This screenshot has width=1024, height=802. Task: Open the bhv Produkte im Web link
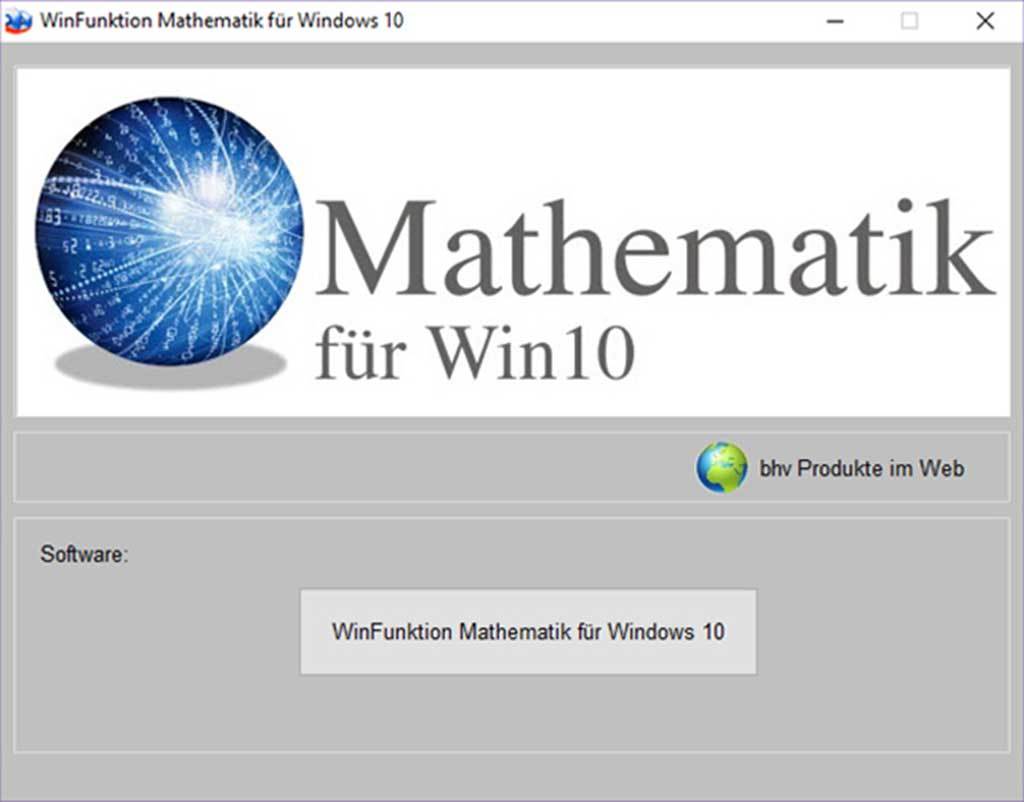(x=861, y=468)
